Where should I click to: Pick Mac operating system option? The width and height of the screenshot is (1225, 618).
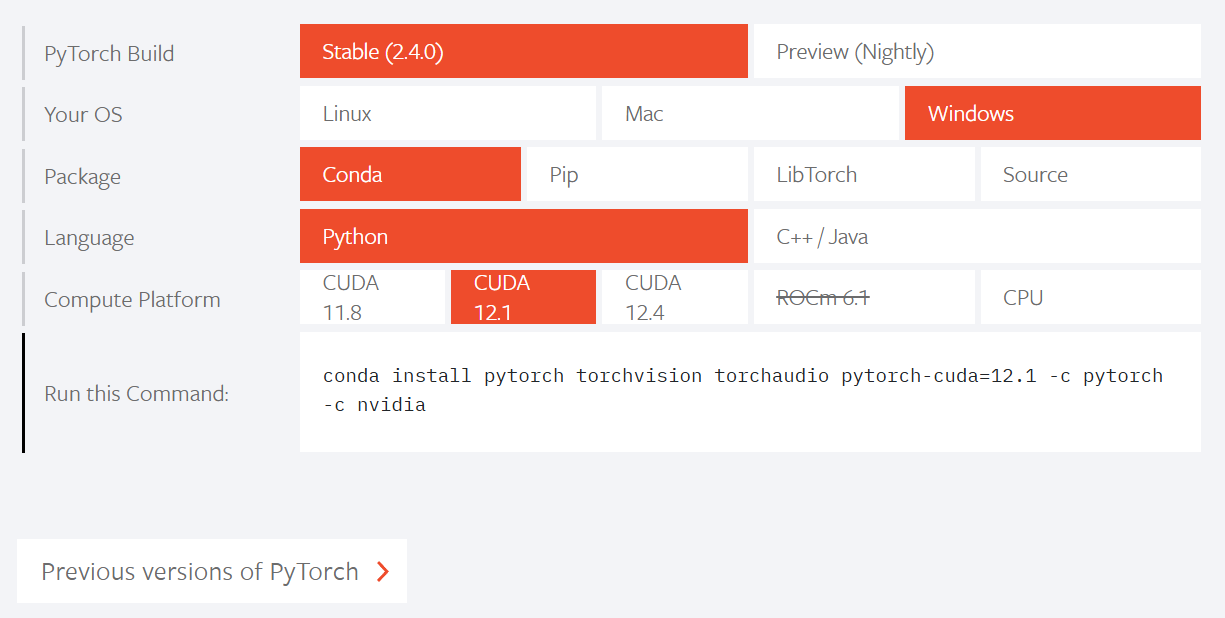749,113
